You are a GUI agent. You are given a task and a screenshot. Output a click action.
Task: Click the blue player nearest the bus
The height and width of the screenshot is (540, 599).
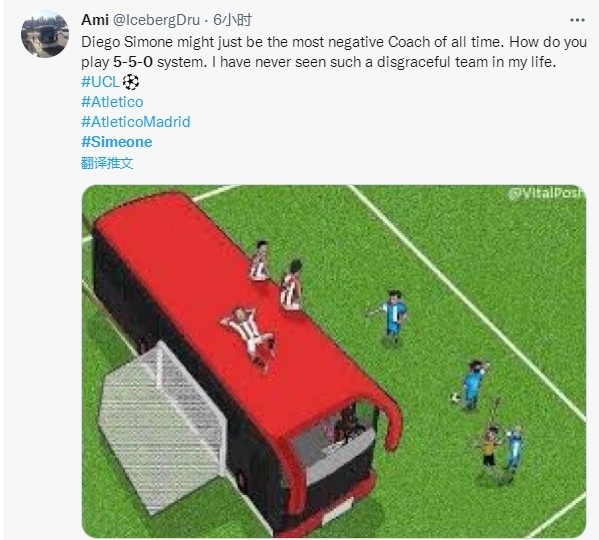click(x=393, y=317)
